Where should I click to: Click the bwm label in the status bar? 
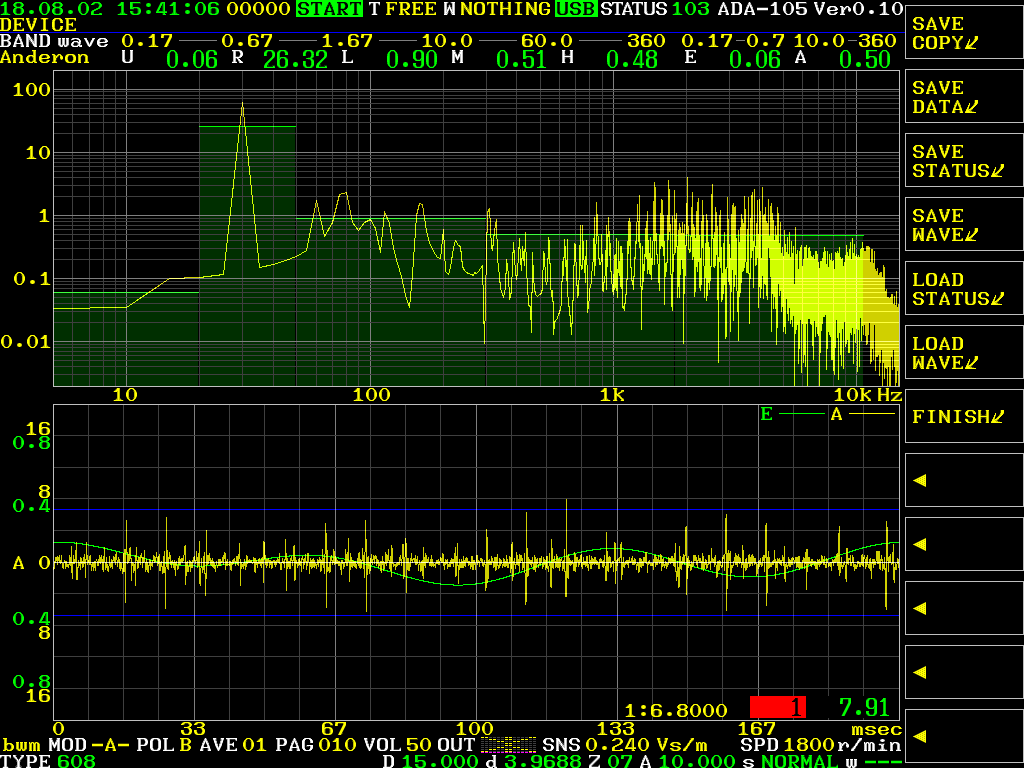coord(21,745)
